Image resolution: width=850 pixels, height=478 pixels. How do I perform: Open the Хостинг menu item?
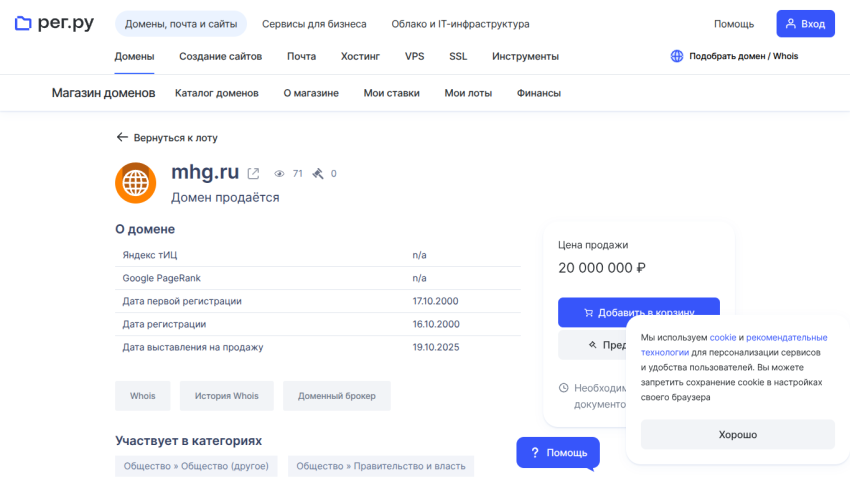[360, 56]
